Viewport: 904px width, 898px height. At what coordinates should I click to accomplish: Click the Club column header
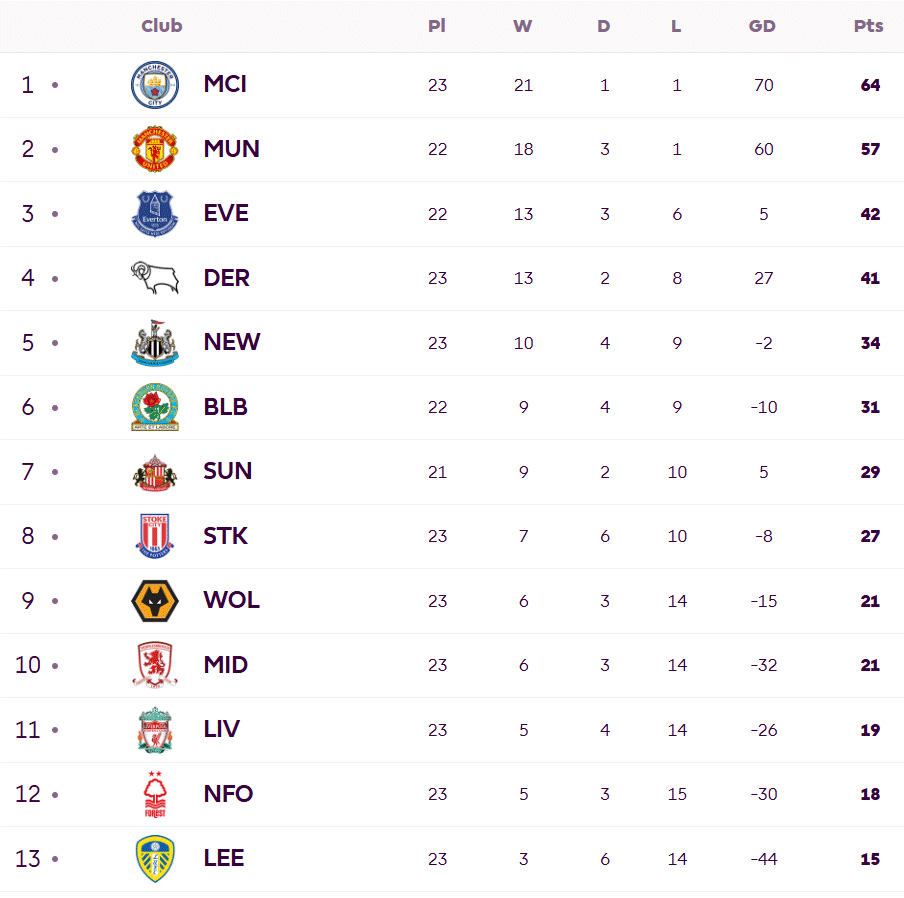(x=162, y=26)
